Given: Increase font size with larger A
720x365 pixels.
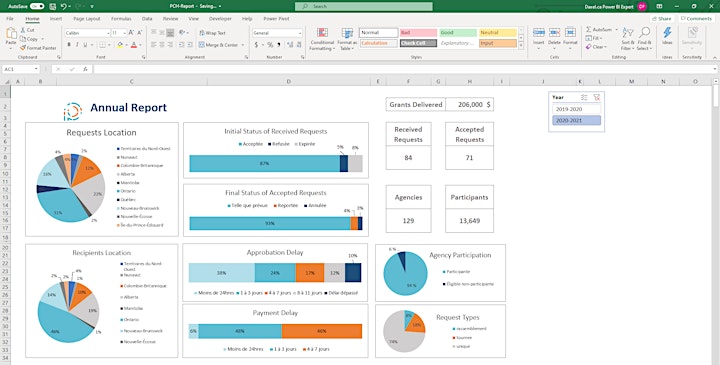Looking at the screenshot, I should pyautogui.click(x=131, y=33).
